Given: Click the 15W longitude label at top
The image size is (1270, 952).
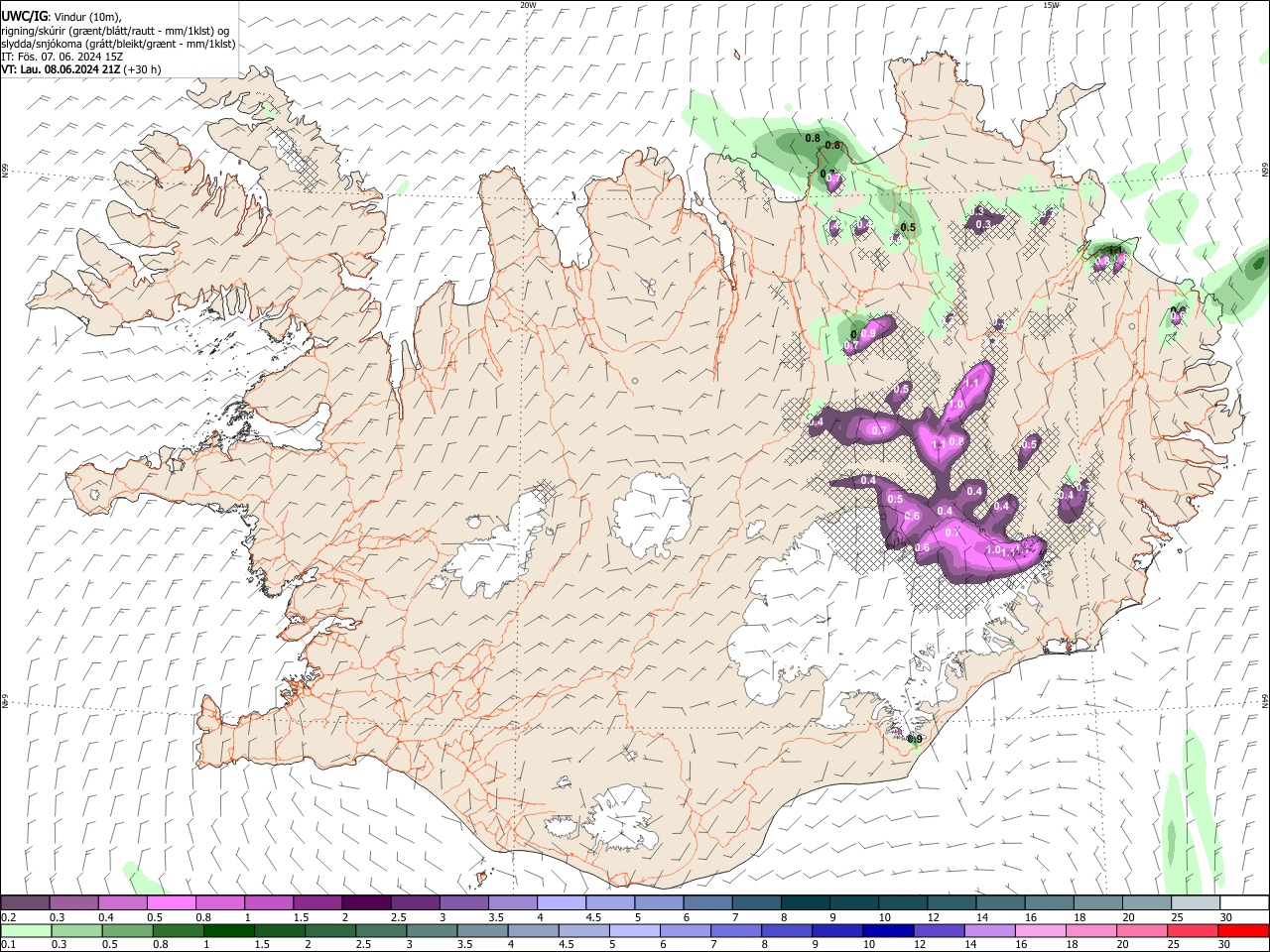Looking at the screenshot, I should [x=1051, y=5].
